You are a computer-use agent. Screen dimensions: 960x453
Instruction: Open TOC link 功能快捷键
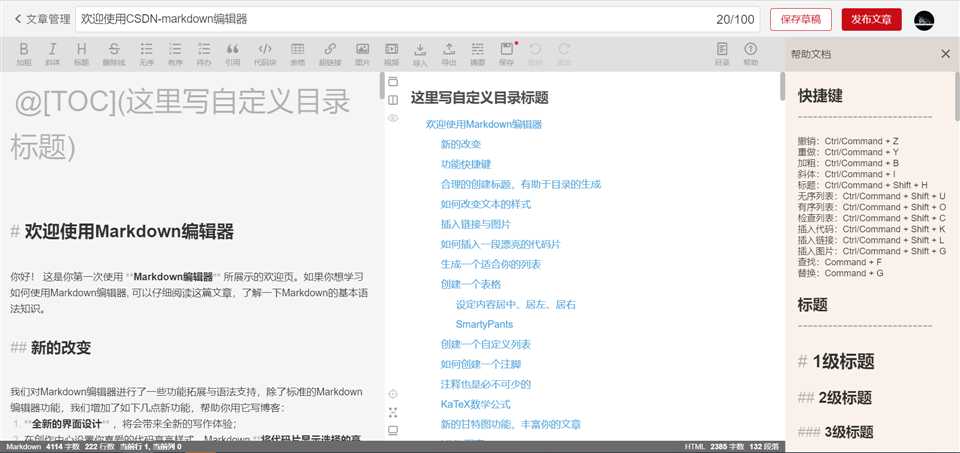point(465,165)
